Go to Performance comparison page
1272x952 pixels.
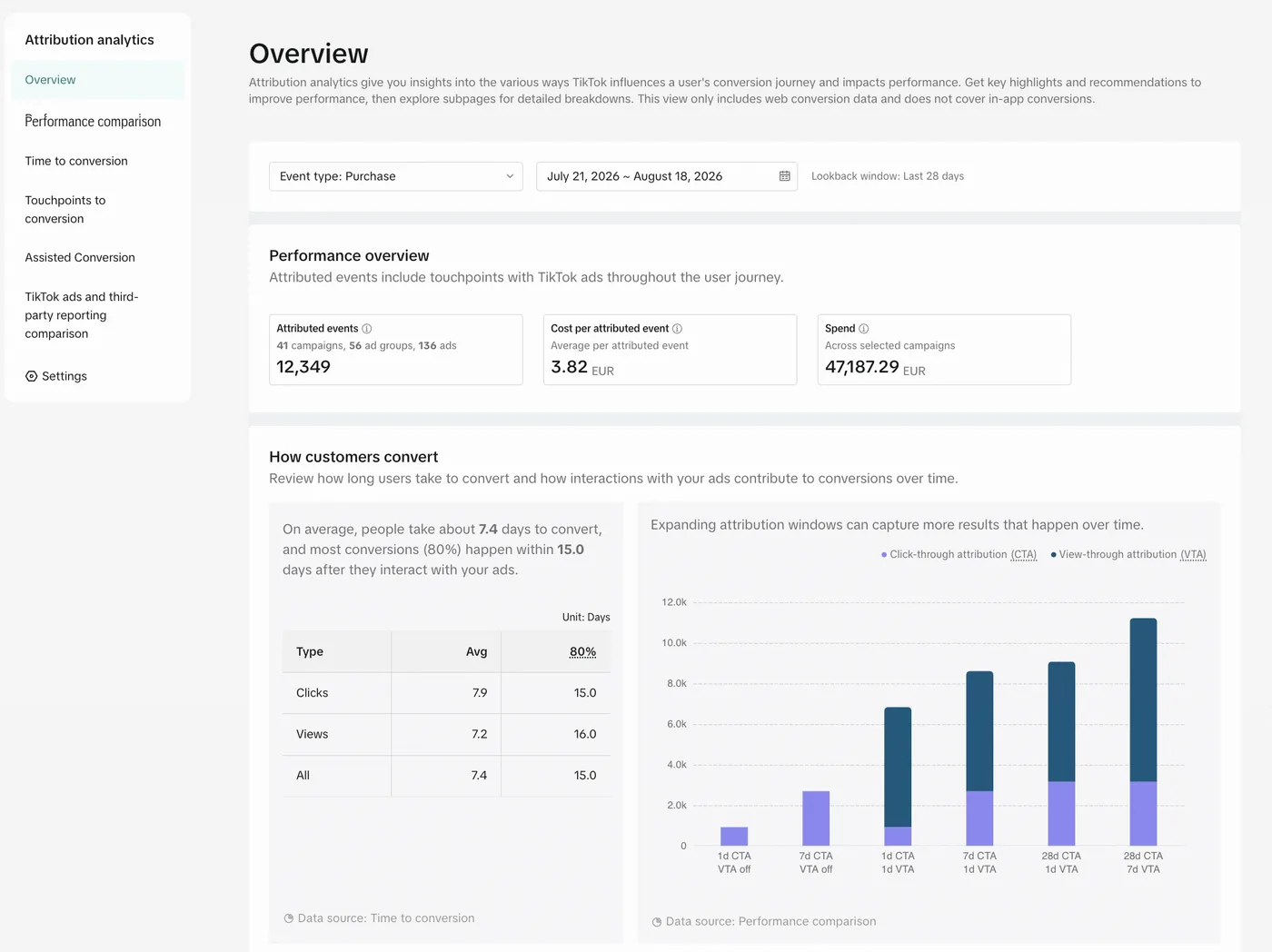coord(93,121)
